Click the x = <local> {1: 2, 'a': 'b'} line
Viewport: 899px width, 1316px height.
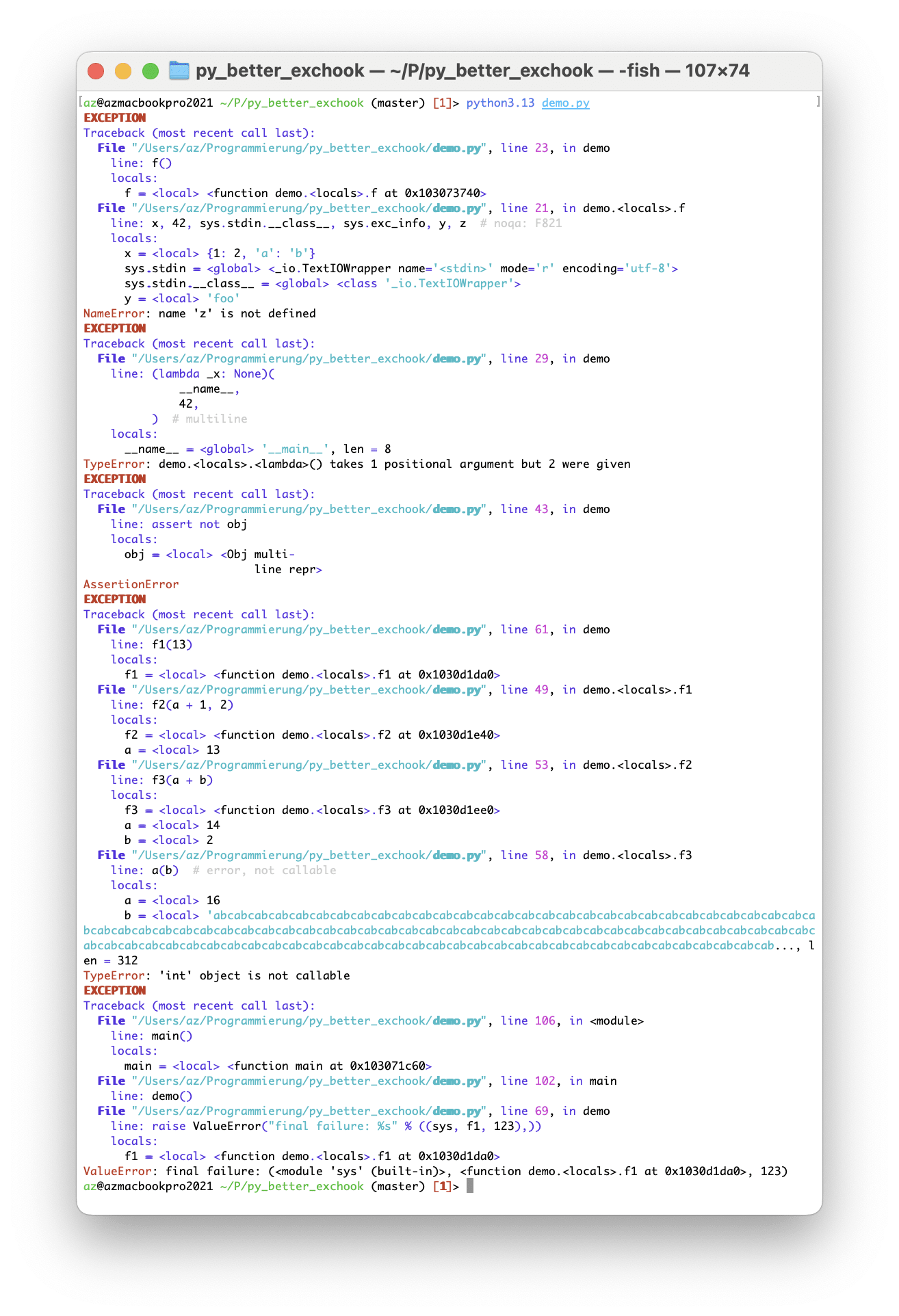(x=220, y=253)
